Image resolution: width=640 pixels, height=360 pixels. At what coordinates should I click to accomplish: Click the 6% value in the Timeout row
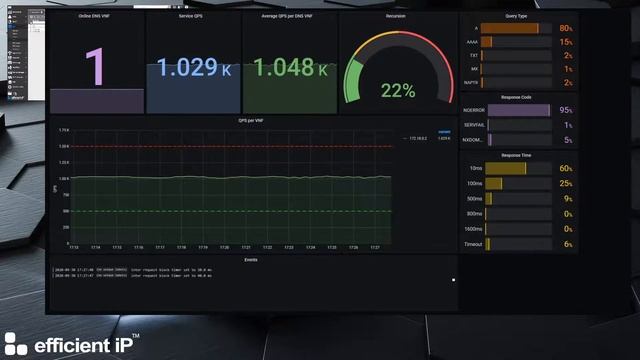click(x=568, y=244)
